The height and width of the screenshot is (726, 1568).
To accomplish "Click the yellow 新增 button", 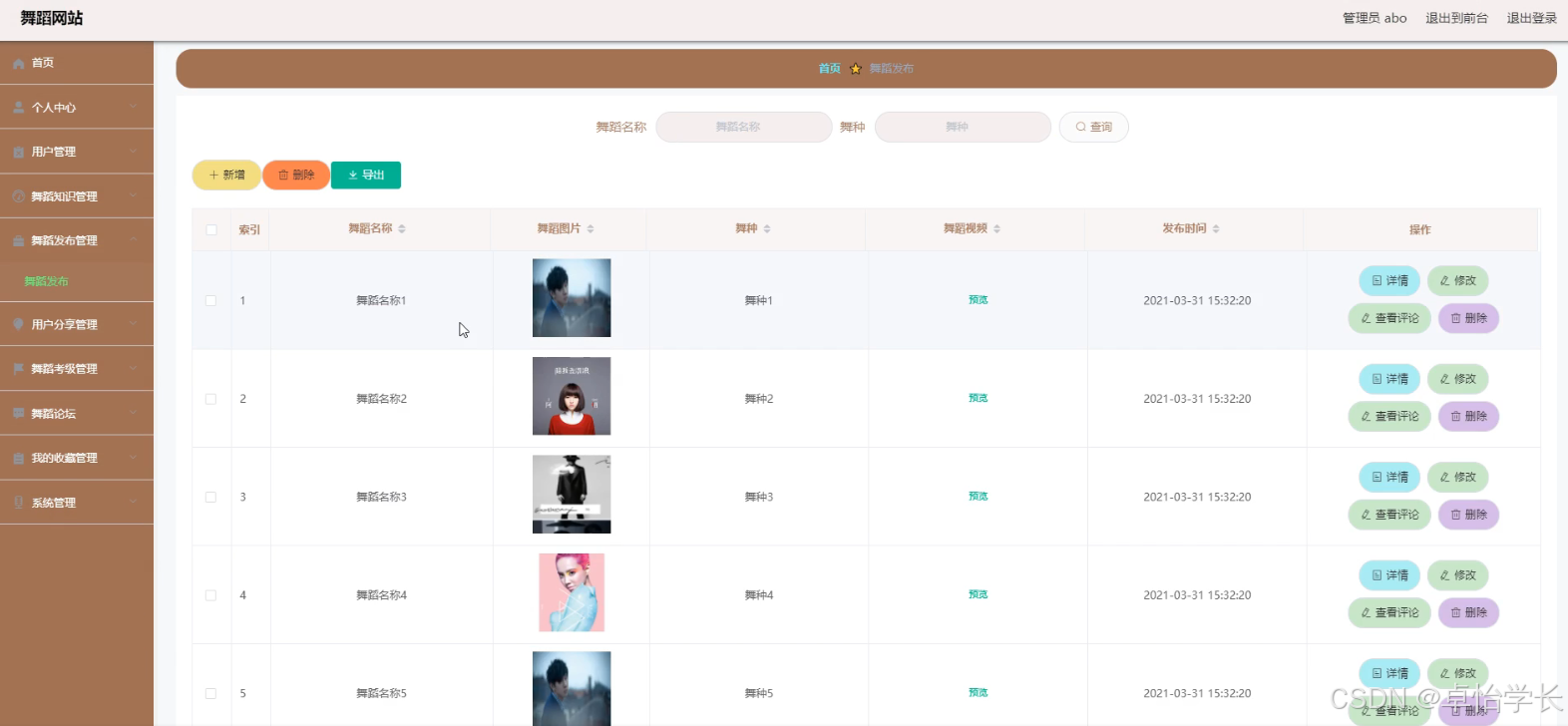I will click(226, 175).
